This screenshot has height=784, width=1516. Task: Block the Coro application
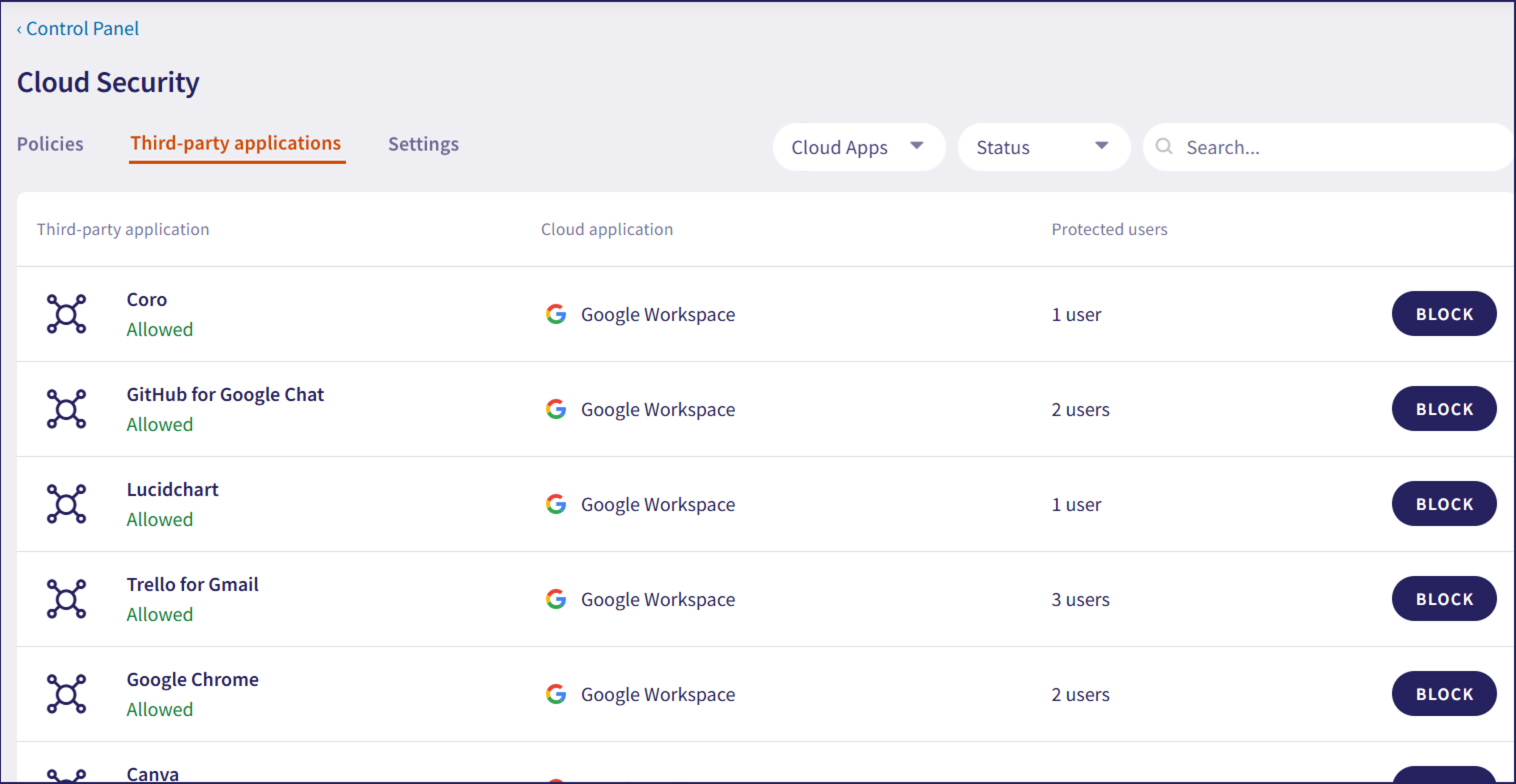[1443, 313]
